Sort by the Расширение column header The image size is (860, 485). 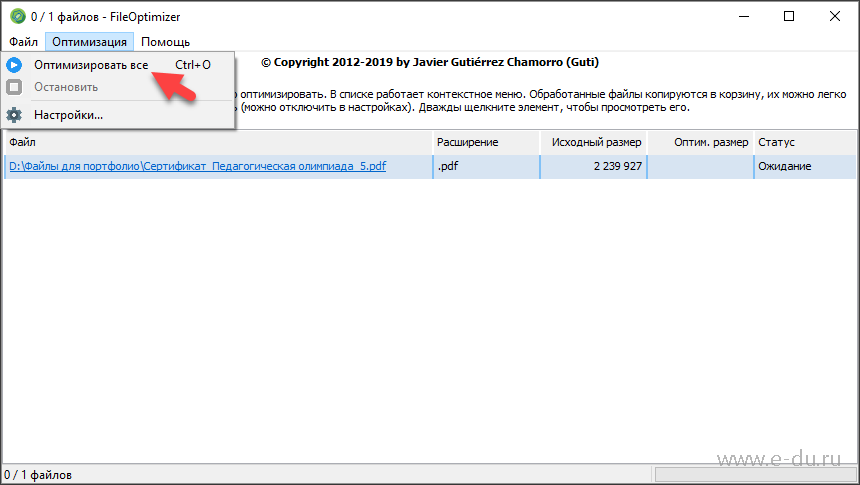486,142
